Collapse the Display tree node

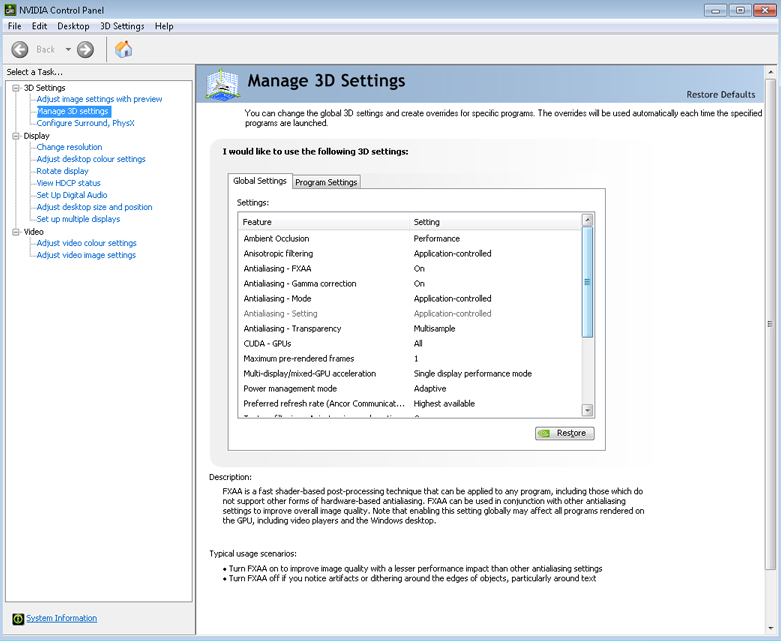[x=16, y=136]
